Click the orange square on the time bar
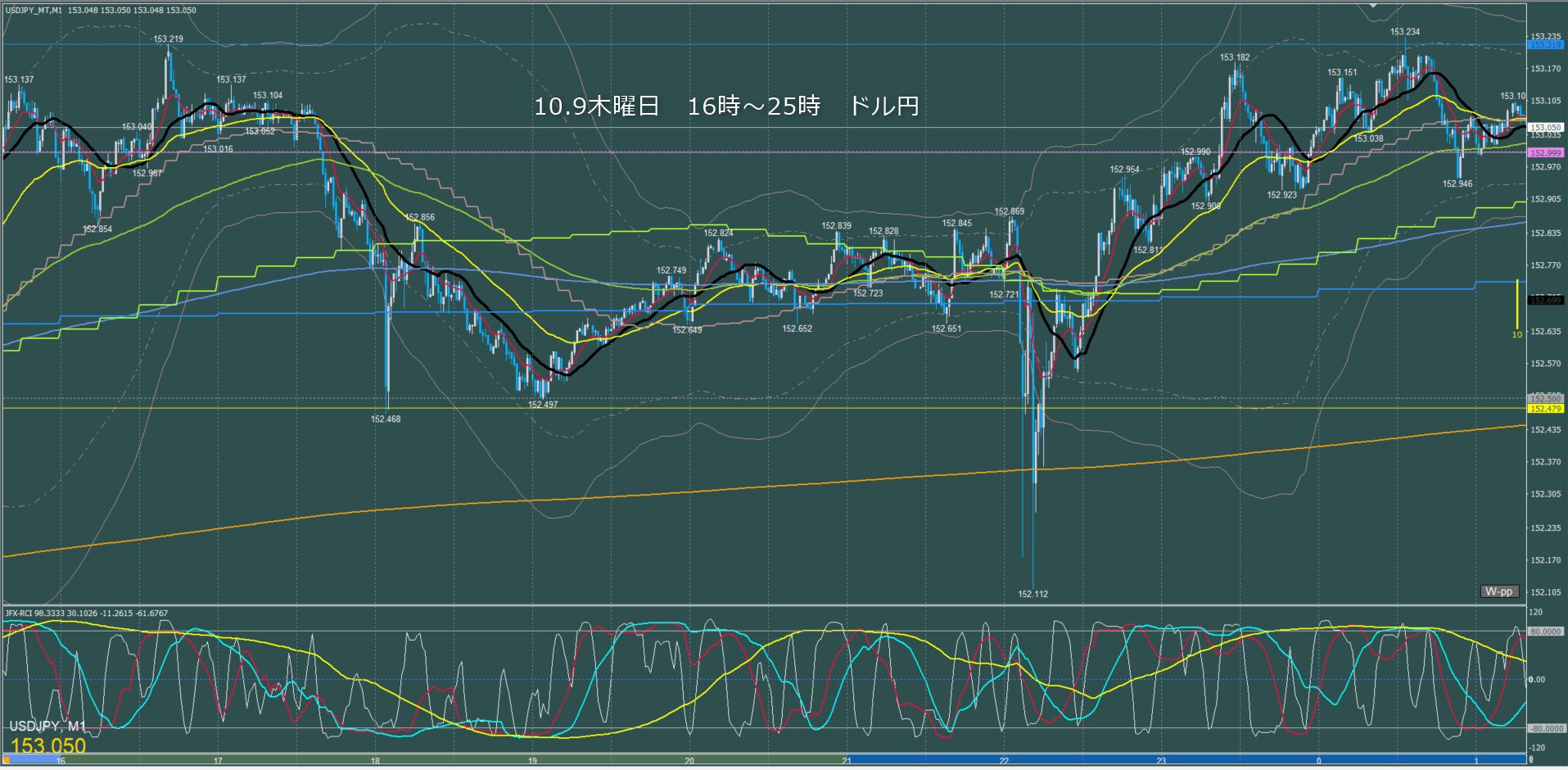The width and height of the screenshot is (1568, 770). click(7, 760)
